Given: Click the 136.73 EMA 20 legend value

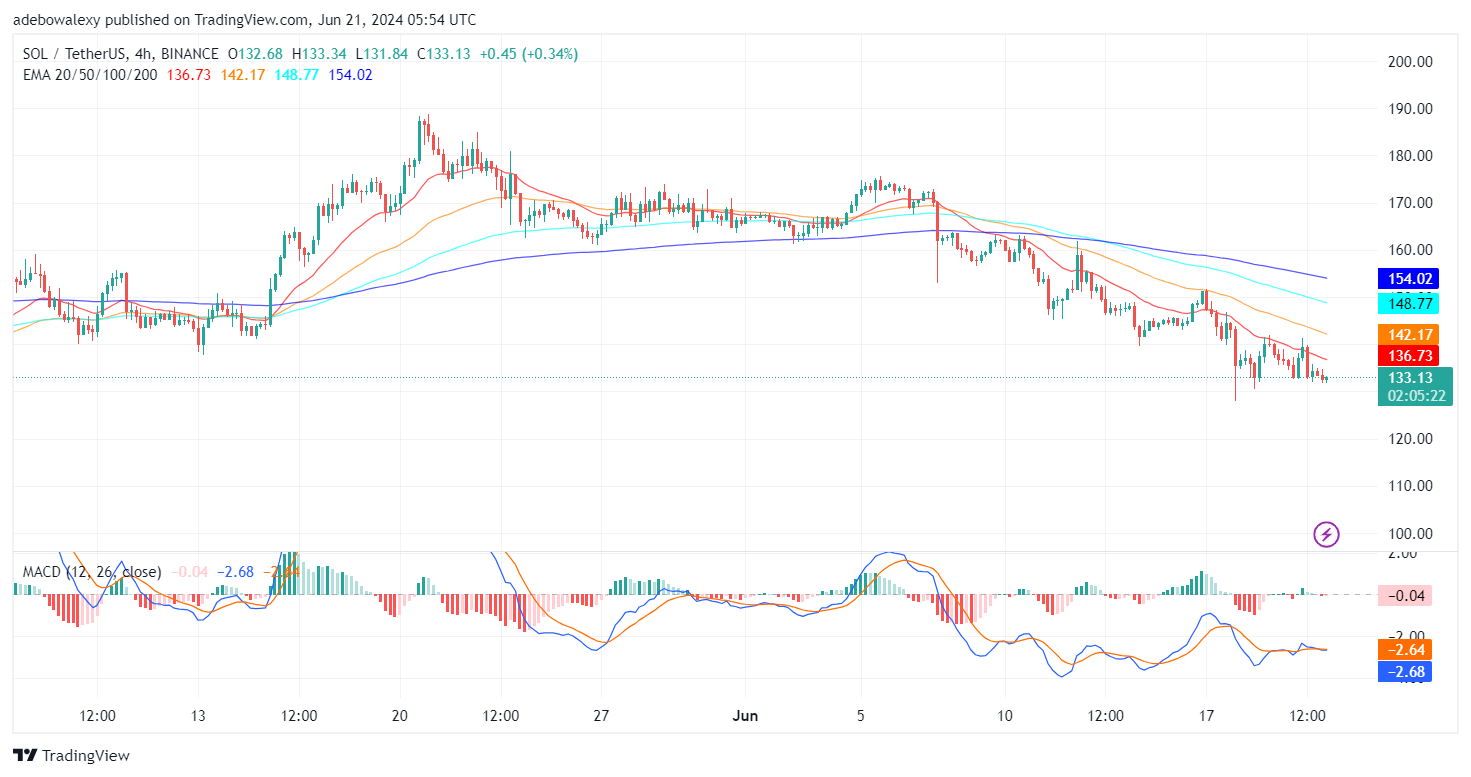Looking at the screenshot, I should (188, 75).
